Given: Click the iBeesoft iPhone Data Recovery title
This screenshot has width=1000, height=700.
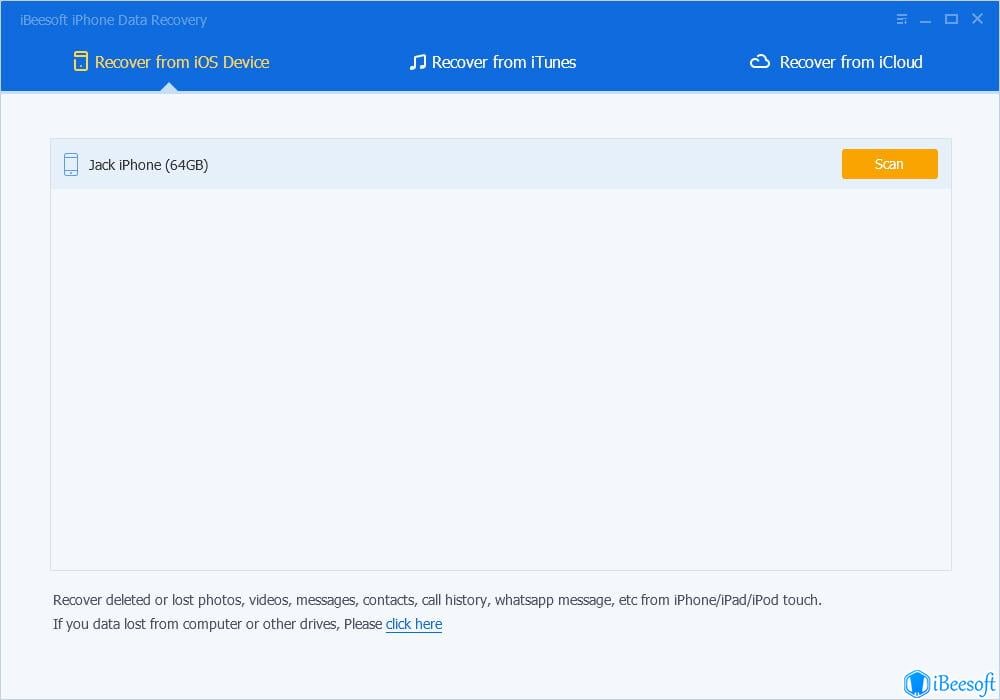Looking at the screenshot, I should pyautogui.click(x=114, y=20).
